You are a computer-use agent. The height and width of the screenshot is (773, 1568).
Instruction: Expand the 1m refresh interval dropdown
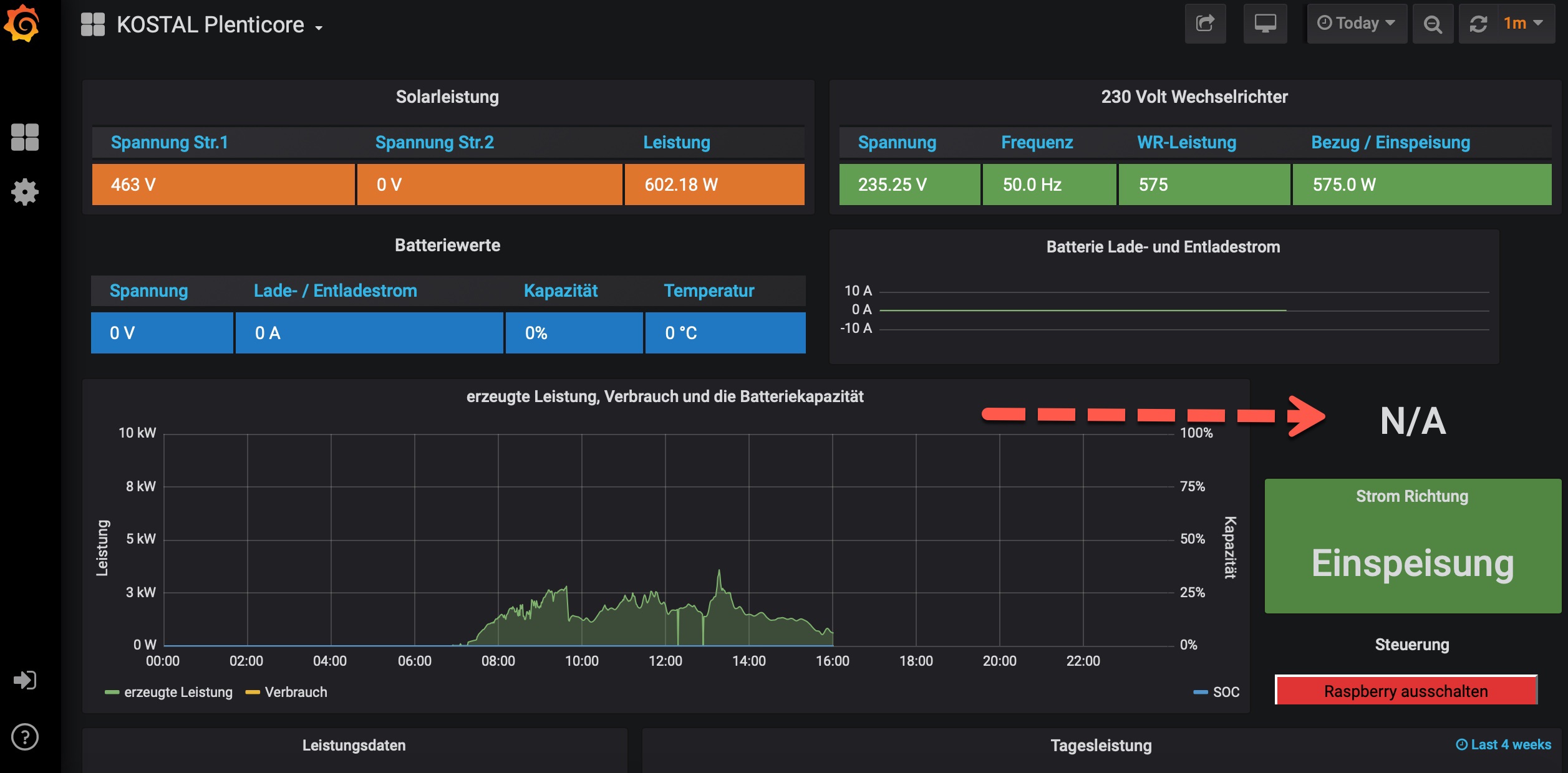point(1523,24)
